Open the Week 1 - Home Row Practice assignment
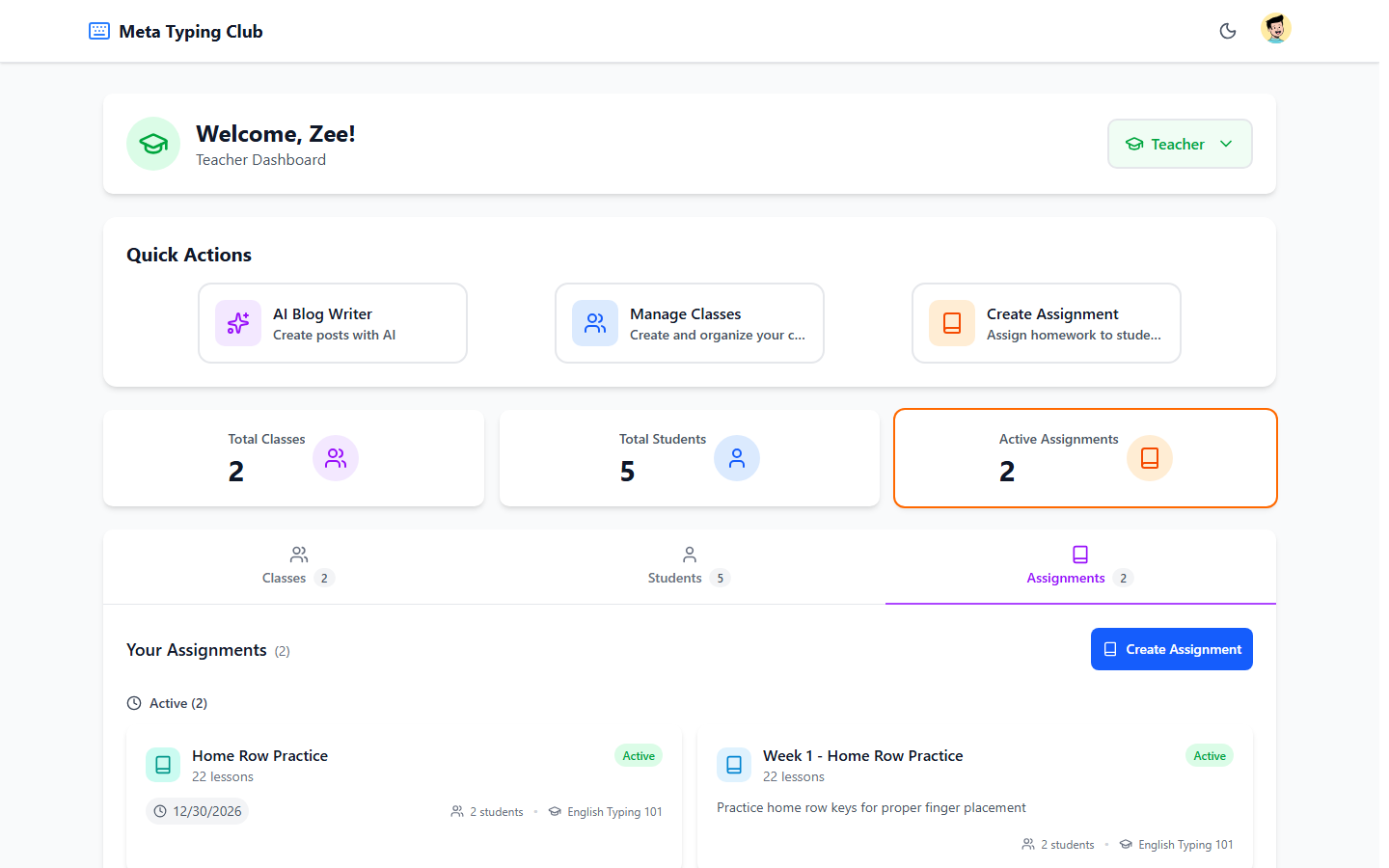 975,799
